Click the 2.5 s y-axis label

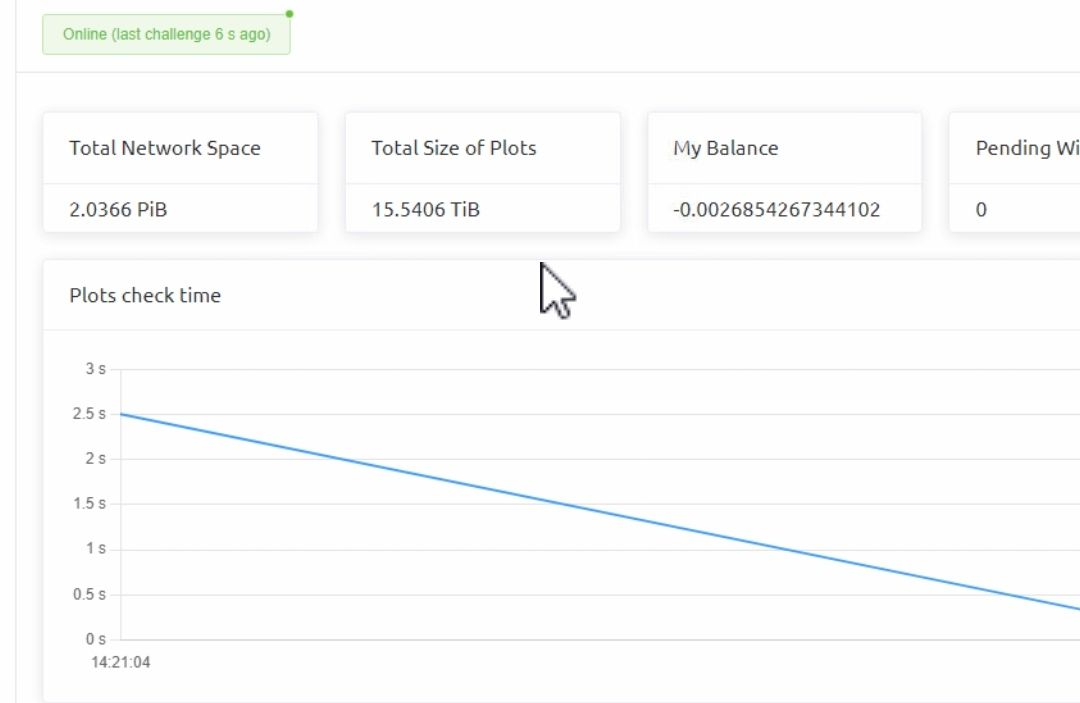point(89,414)
